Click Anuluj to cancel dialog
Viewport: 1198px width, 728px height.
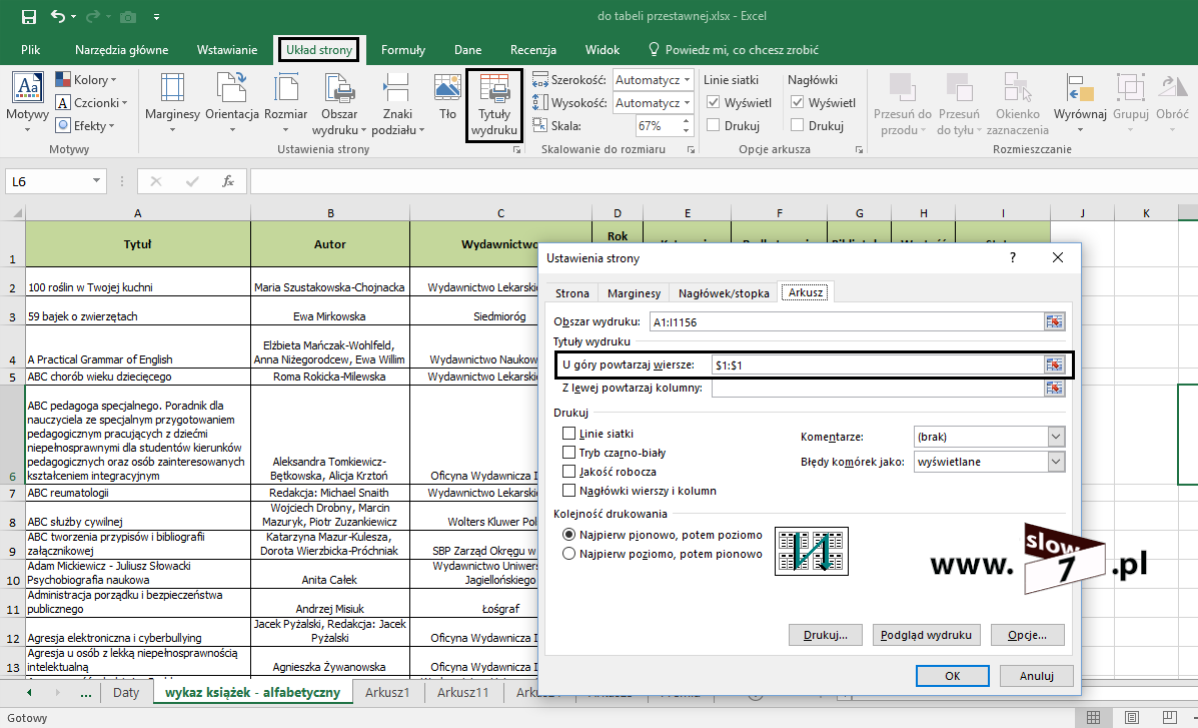[1036, 676]
